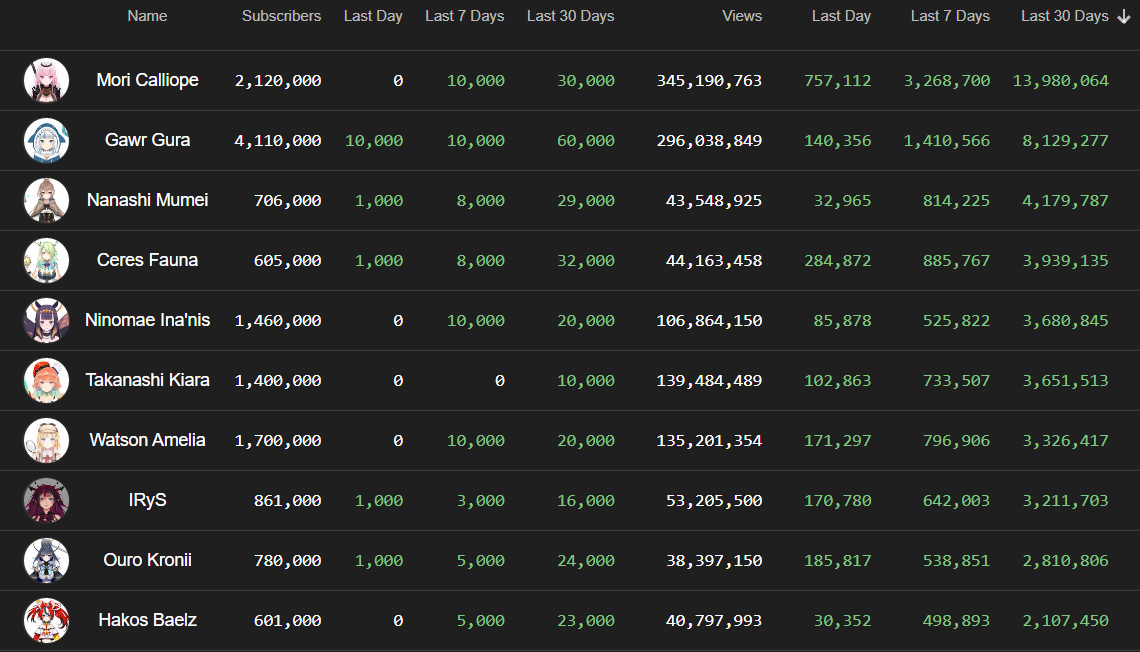1140x652 pixels.
Task: Open the Ninomae Ina'nis name link
Action: click(x=148, y=320)
